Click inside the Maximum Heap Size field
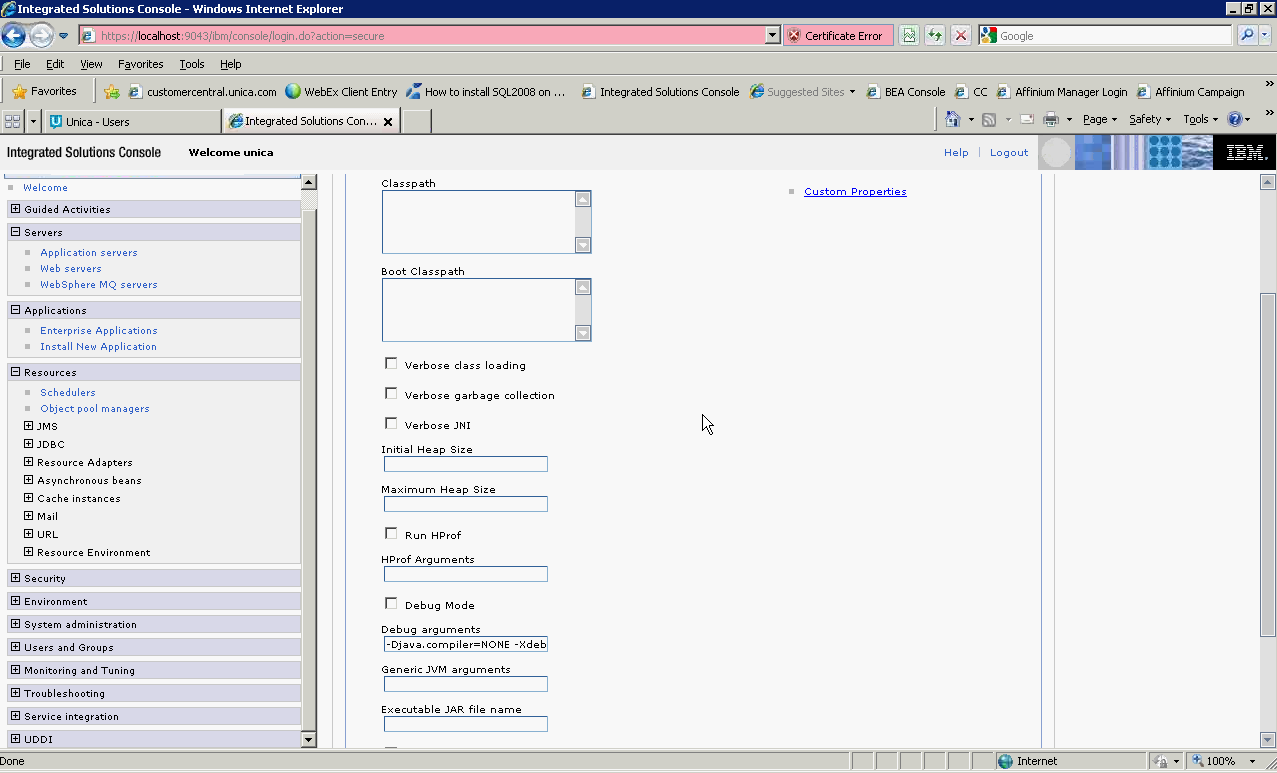Viewport: 1277px width, 773px height. [x=464, y=504]
